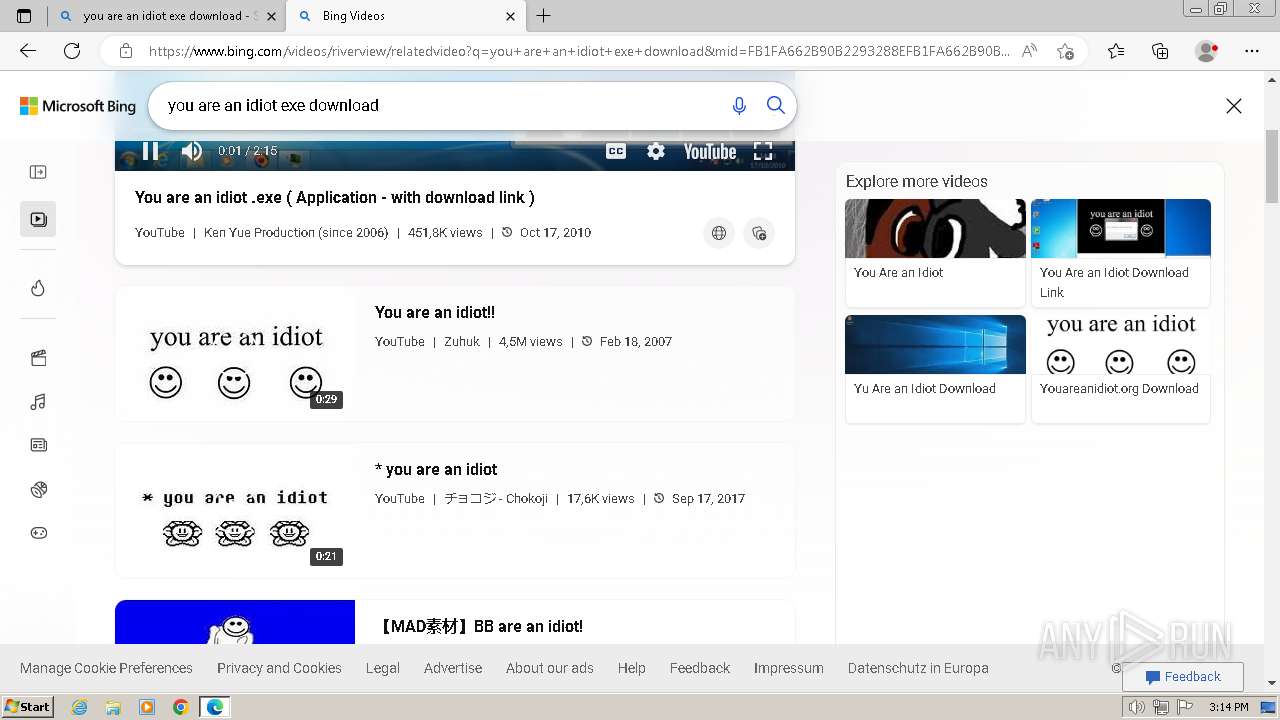The image size is (1280, 720).
Task: Open read aloud icon in address bar
Action: pos(1029,51)
